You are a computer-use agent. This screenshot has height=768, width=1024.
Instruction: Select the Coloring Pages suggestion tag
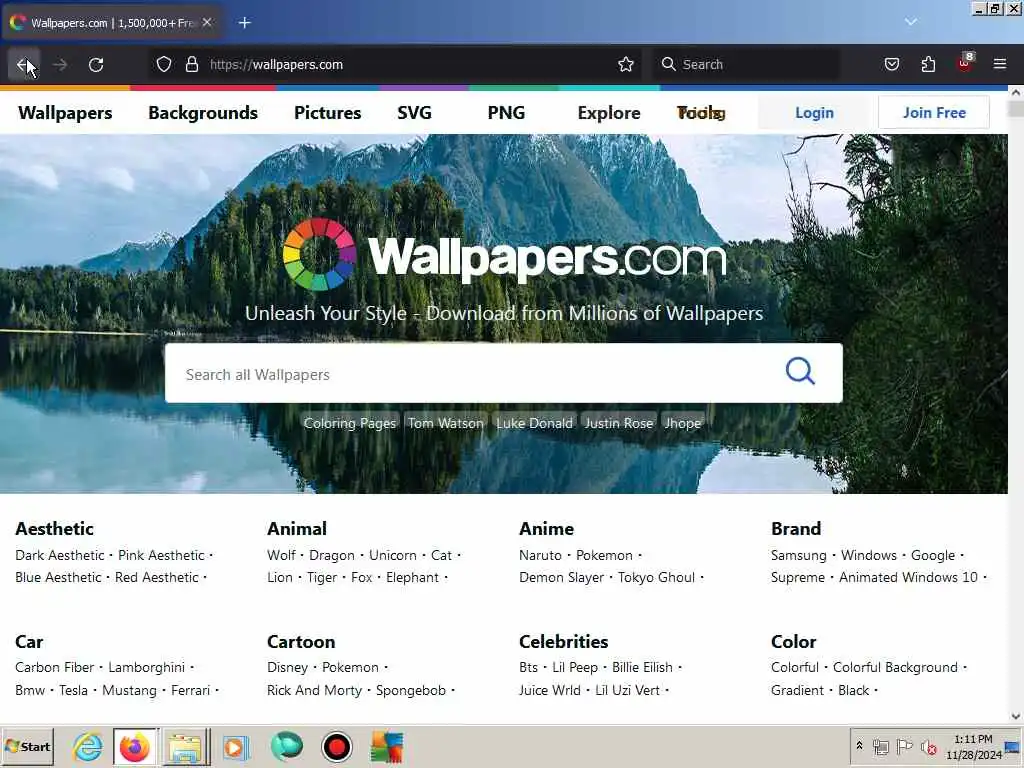click(x=349, y=423)
